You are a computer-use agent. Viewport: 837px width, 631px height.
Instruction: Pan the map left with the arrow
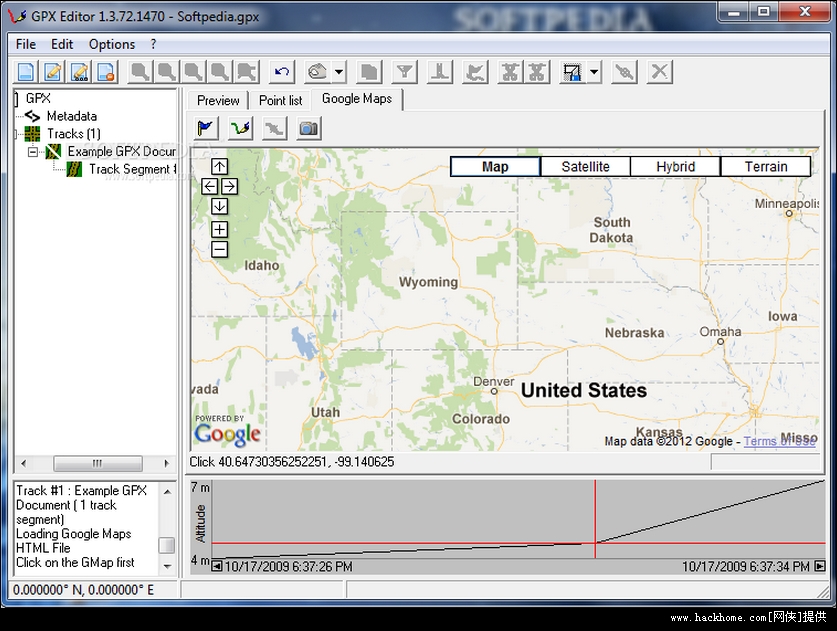[210, 186]
